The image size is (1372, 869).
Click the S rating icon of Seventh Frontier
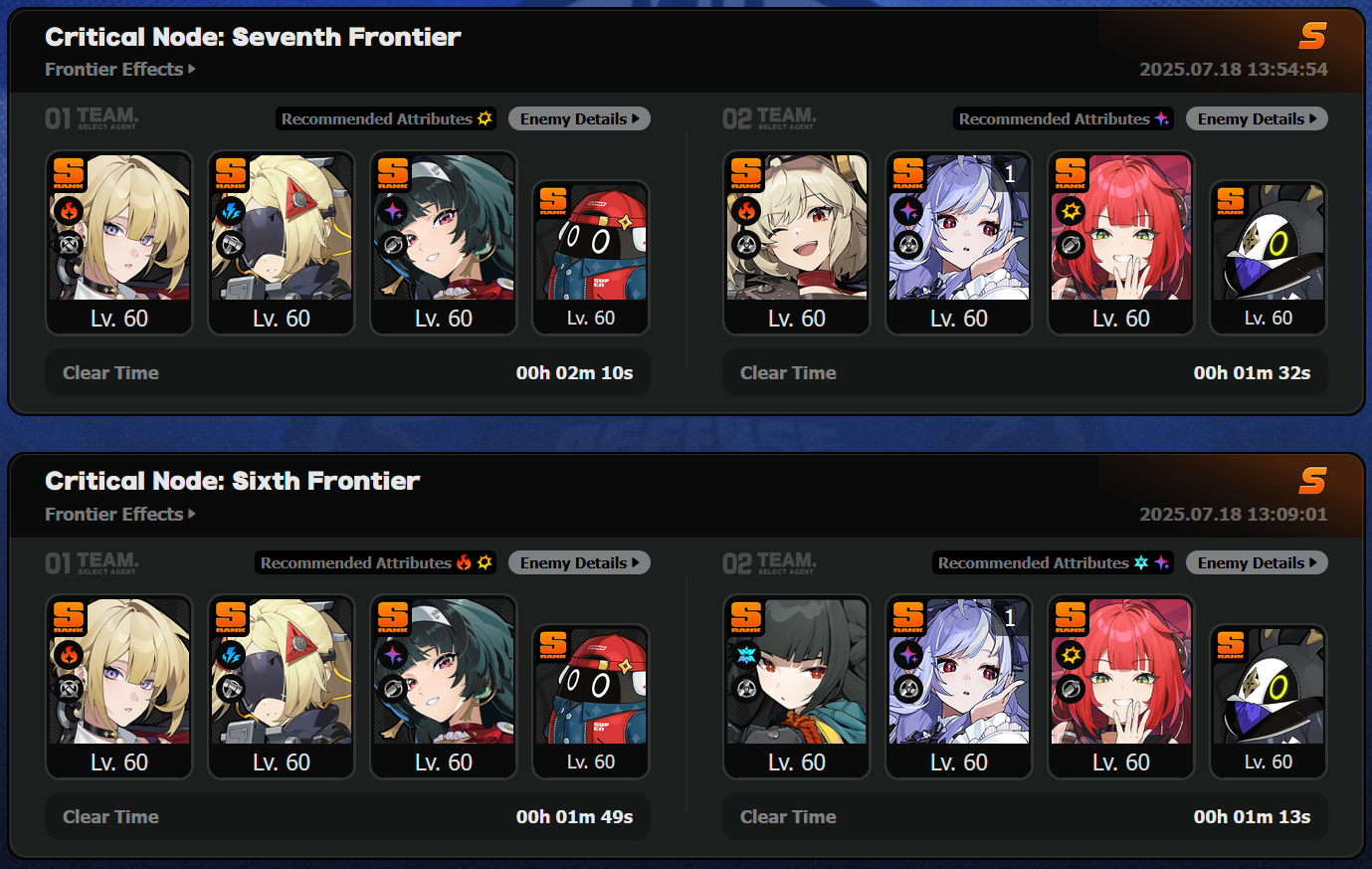[x=1312, y=37]
